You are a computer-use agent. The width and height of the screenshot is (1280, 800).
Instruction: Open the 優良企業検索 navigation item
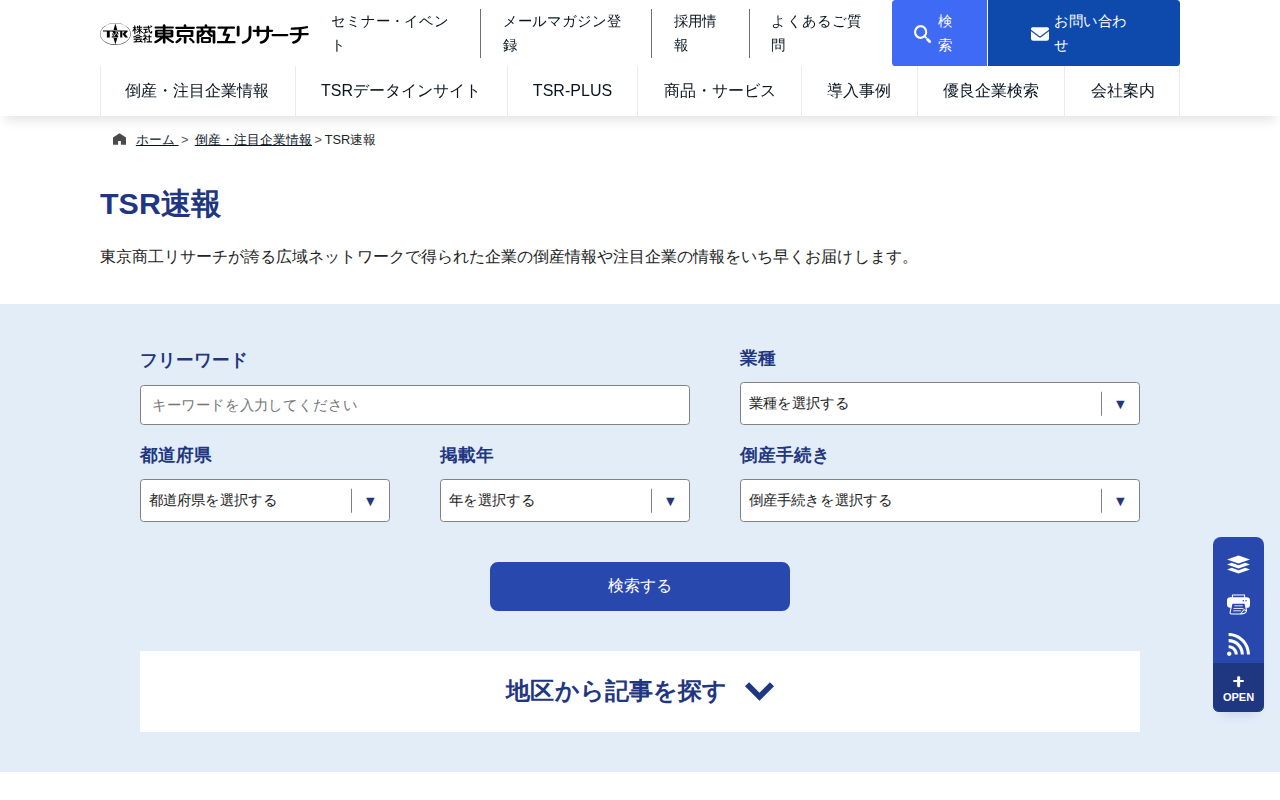pyautogui.click(x=990, y=90)
